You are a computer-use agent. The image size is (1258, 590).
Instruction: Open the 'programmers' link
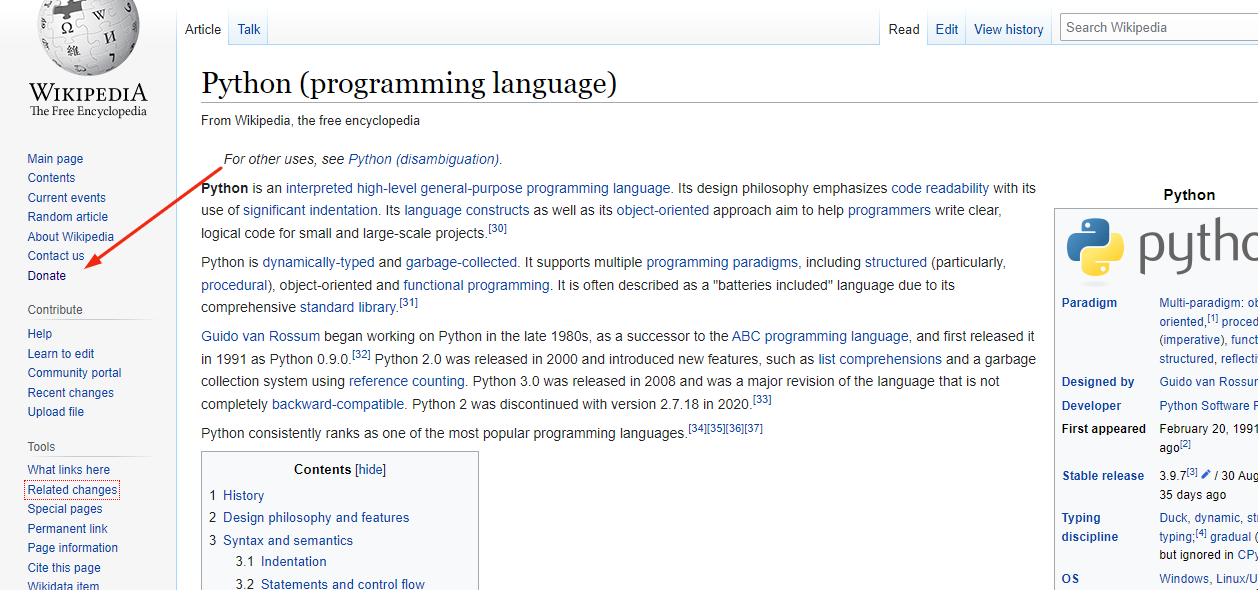889,210
